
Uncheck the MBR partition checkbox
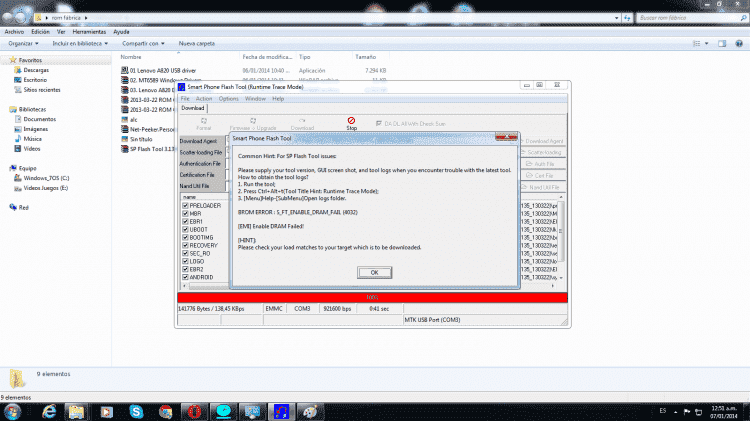coord(185,214)
